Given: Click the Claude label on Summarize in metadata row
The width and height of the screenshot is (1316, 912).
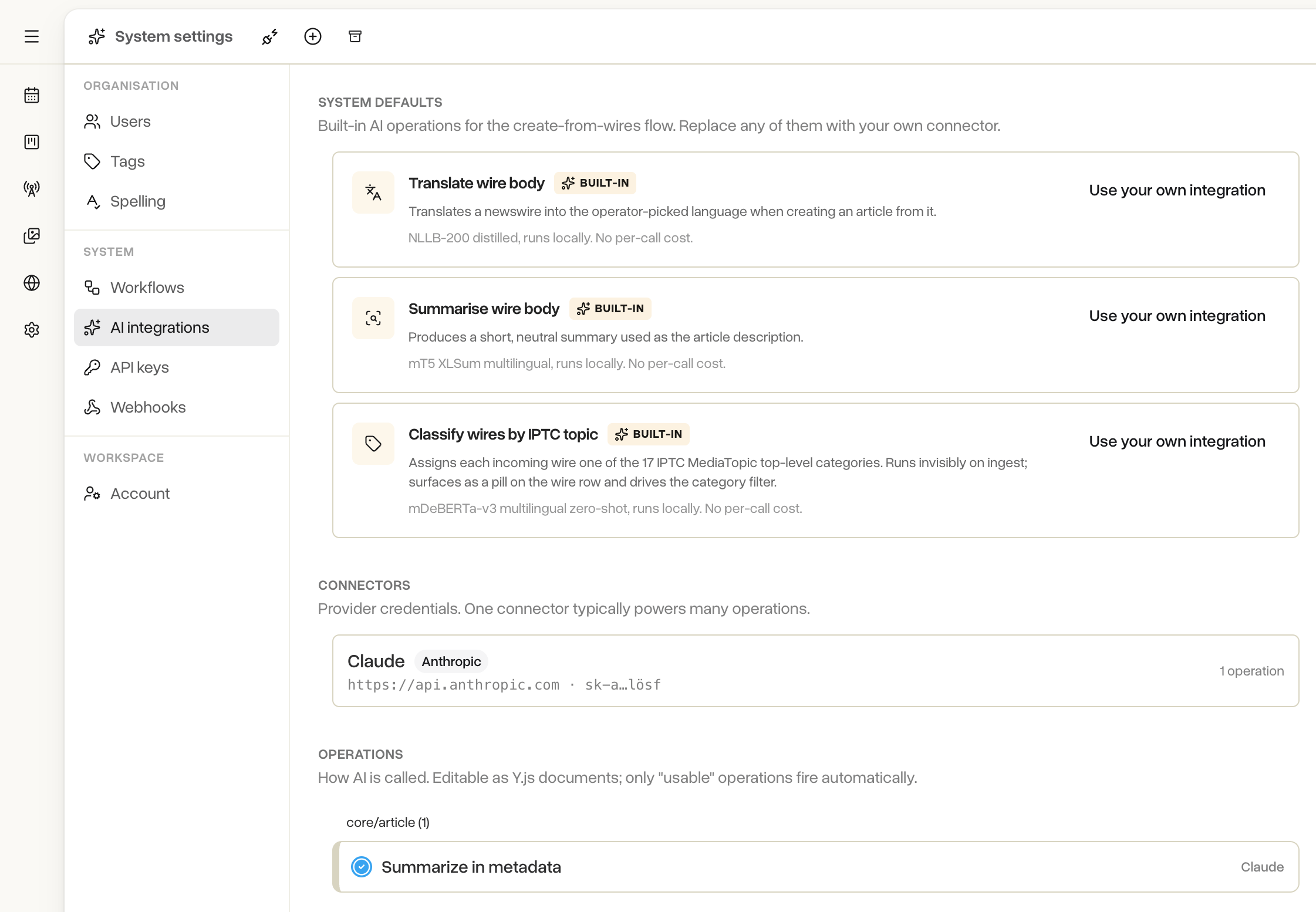Looking at the screenshot, I should (x=1262, y=867).
